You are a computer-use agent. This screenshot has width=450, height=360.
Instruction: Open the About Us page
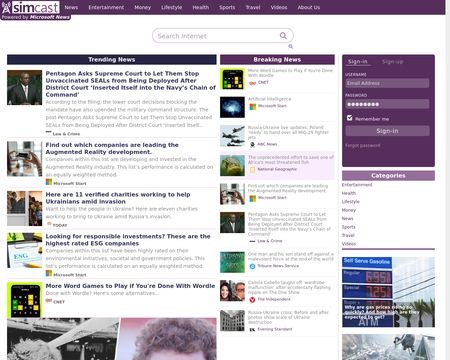tap(309, 7)
